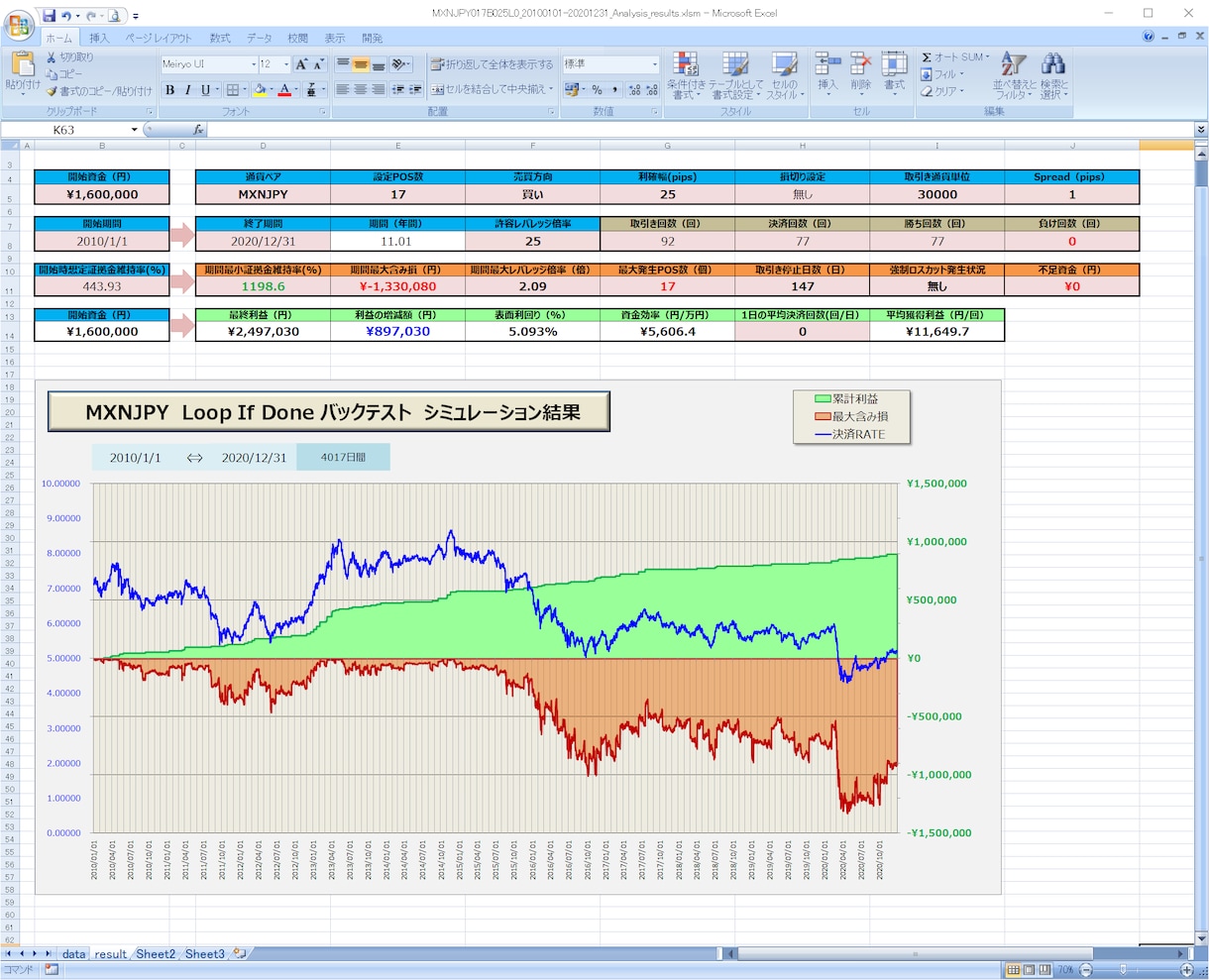Save the workbook from Quick Access toolbar
Screen dimensions: 1209x980
coord(49,16)
